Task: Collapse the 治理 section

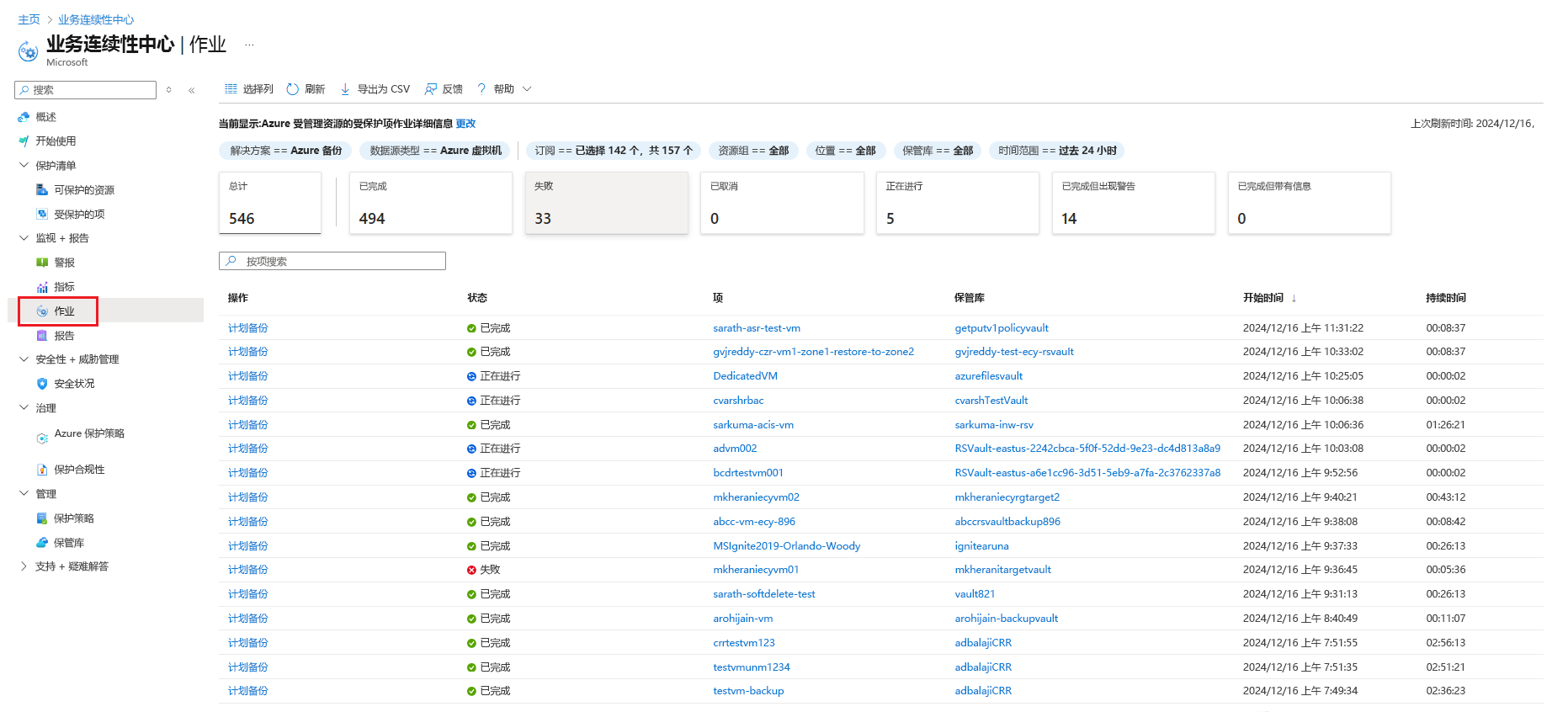Action: click(24, 408)
